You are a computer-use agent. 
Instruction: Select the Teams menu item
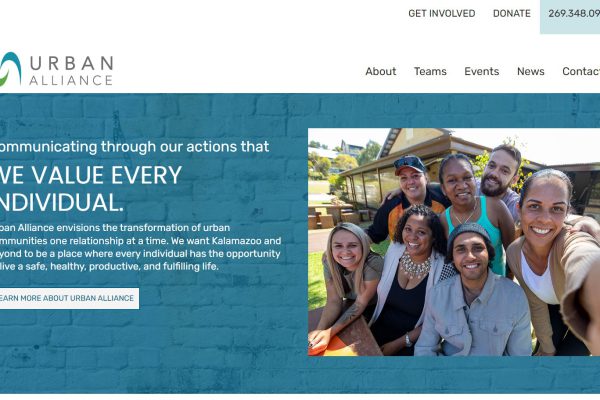[430, 71]
